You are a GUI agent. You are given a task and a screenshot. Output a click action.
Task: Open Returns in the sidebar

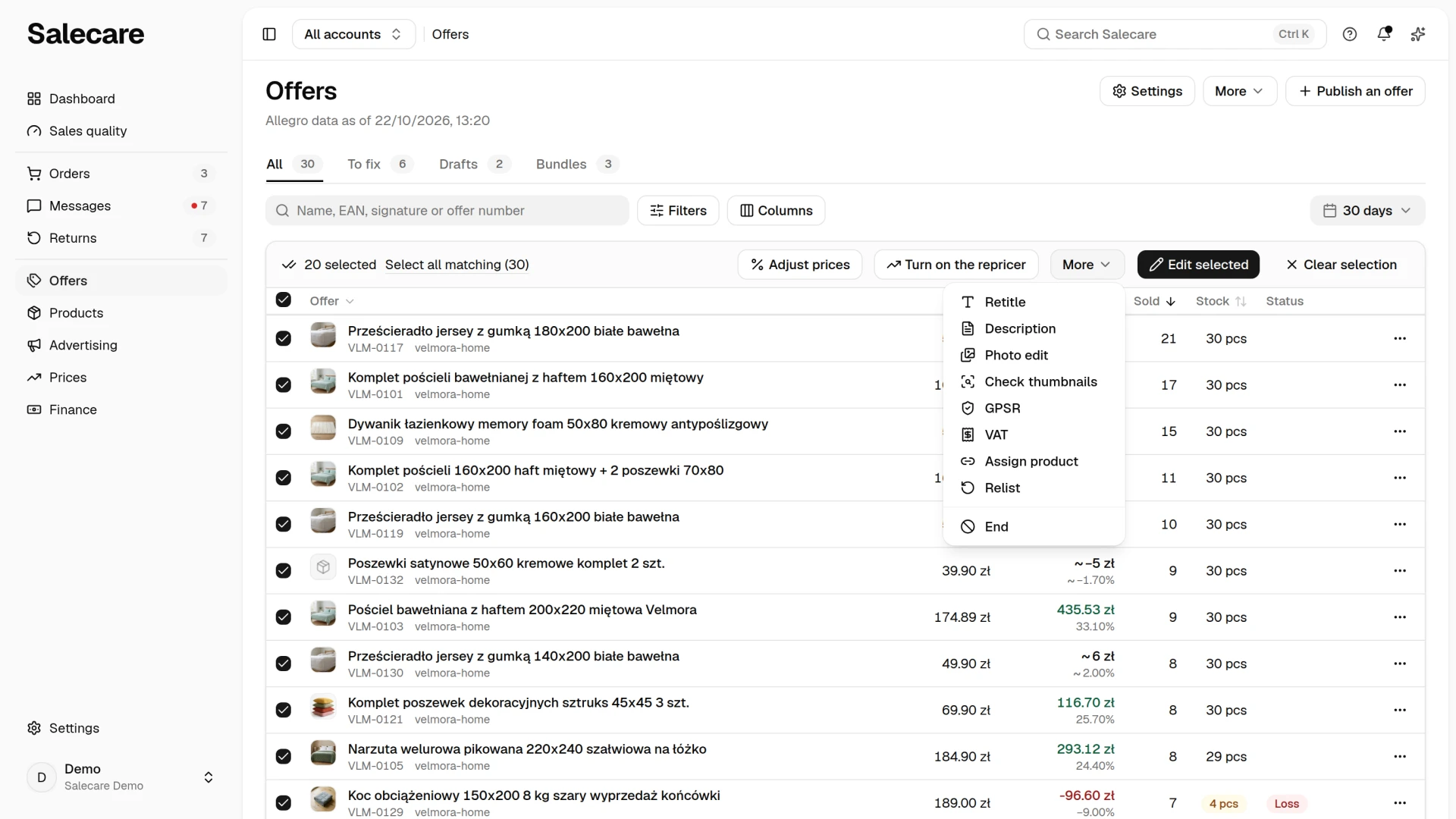121,238
